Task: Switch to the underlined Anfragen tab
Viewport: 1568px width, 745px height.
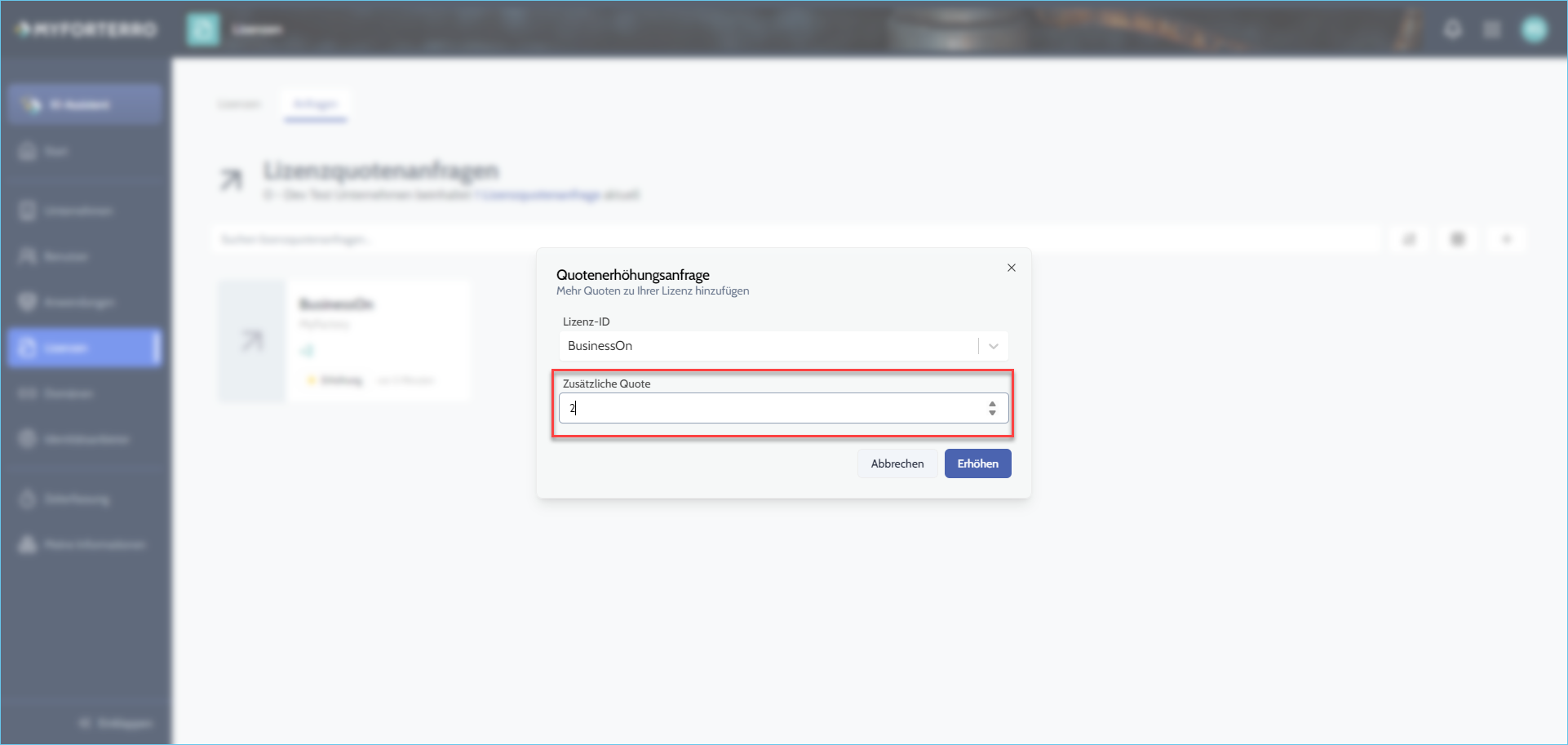Action: point(316,104)
